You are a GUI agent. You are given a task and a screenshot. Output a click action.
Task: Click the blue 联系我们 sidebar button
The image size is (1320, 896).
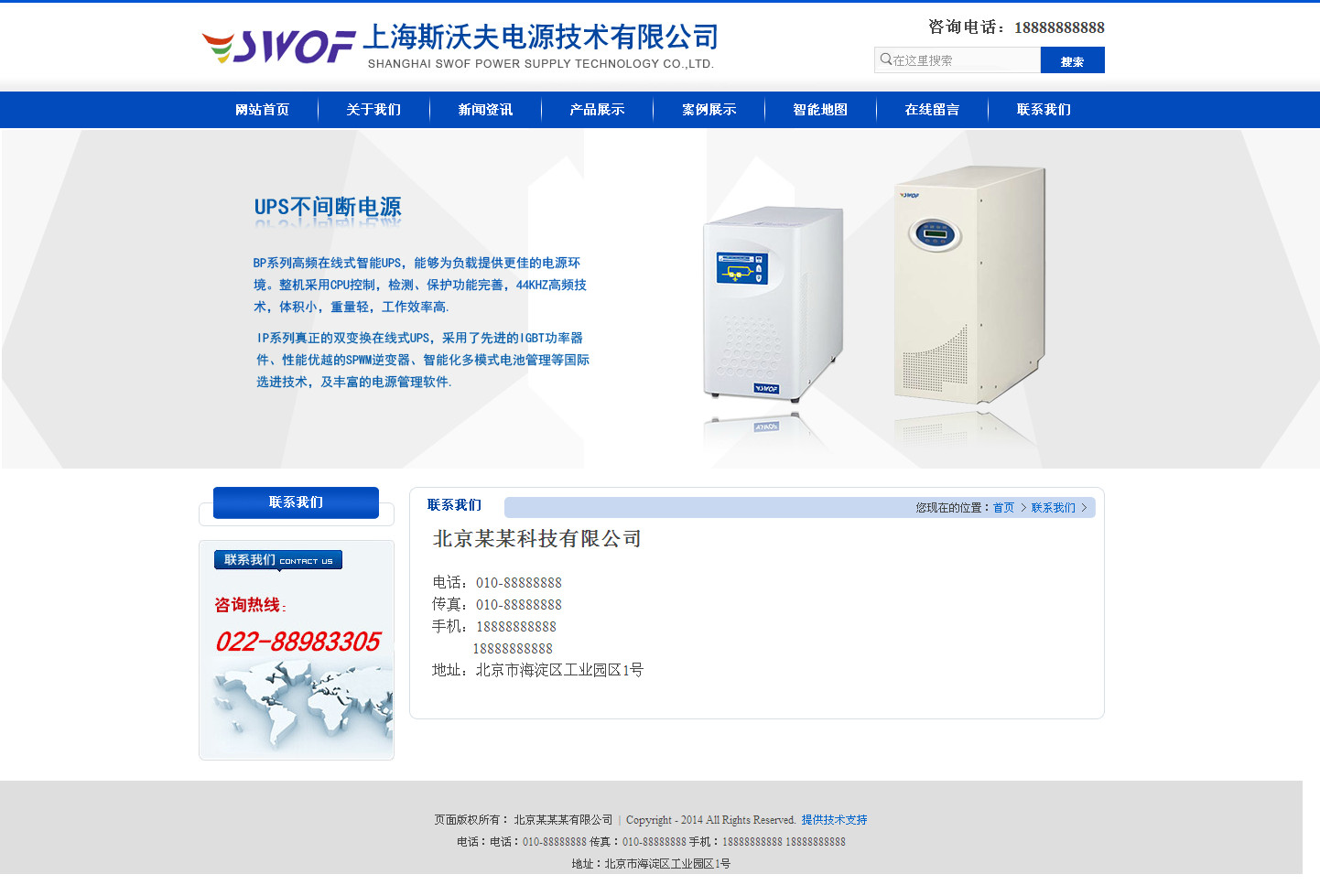(x=296, y=502)
